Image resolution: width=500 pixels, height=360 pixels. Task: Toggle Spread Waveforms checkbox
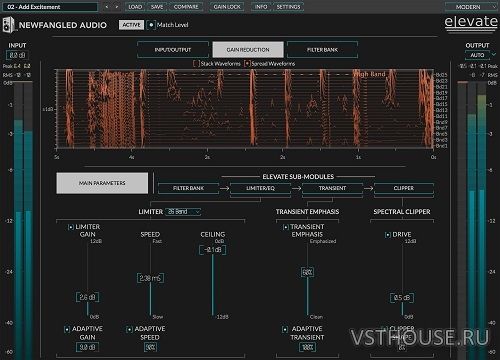tap(247, 63)
